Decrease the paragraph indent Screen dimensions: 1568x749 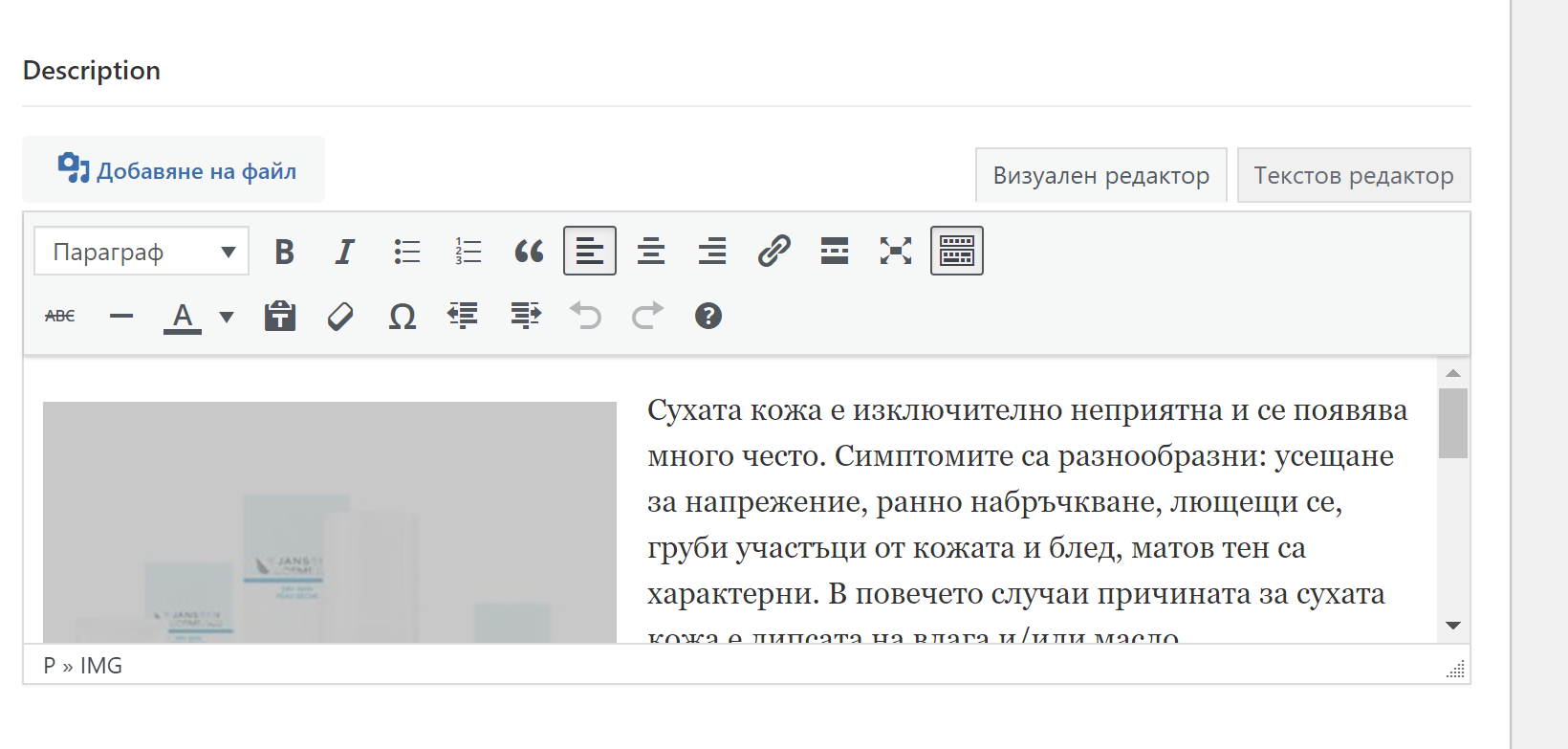[x=464, y=316]
